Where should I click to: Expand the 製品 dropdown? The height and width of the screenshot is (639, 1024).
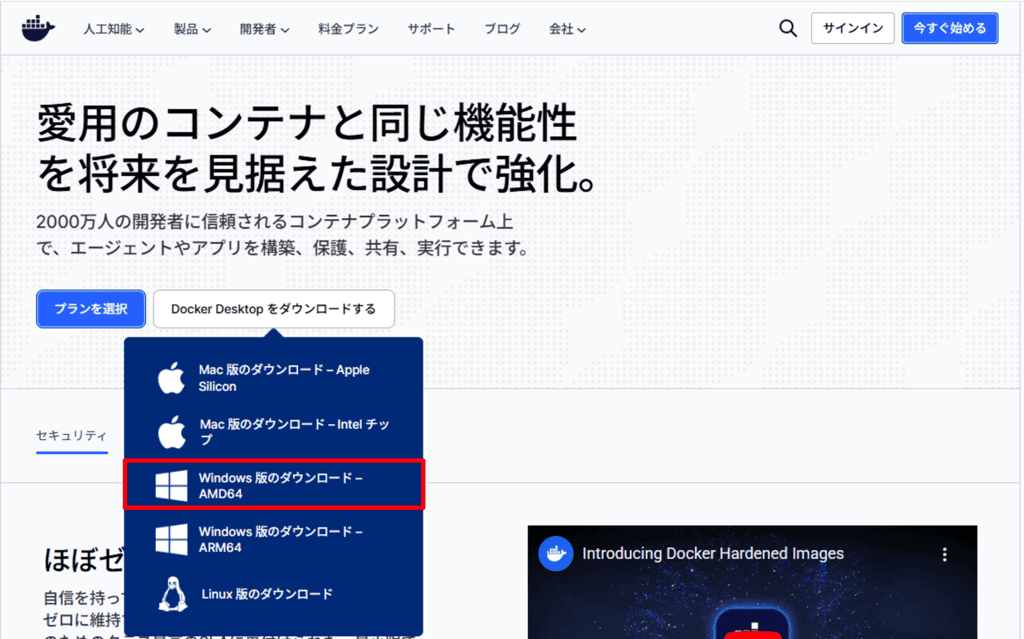pos(192,29)
